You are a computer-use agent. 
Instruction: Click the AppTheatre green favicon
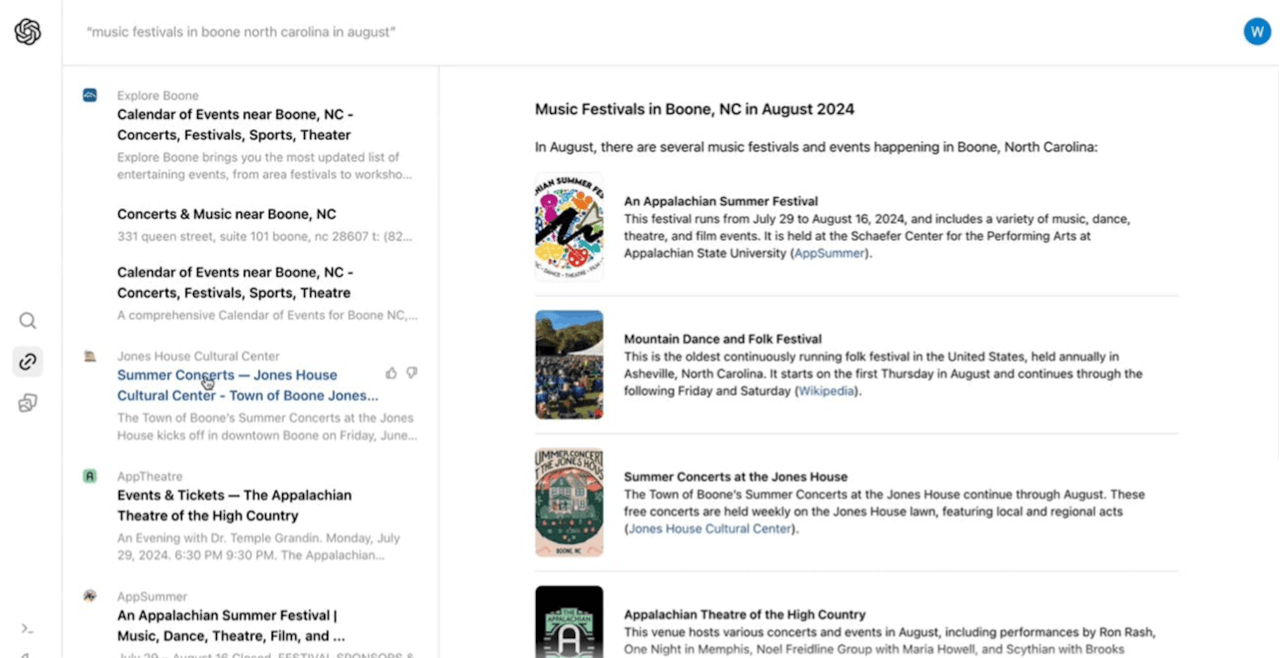[90, 476]
